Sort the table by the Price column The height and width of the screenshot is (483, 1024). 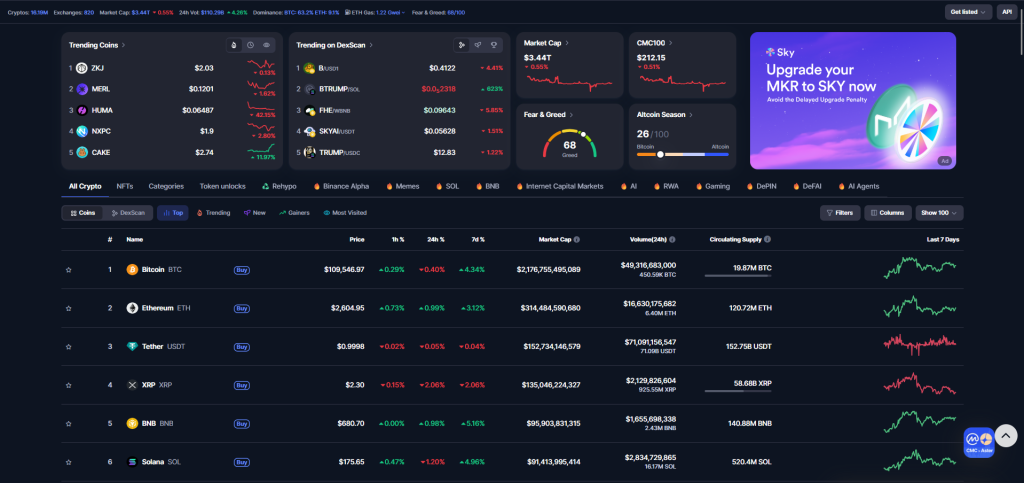coord(357,240)
